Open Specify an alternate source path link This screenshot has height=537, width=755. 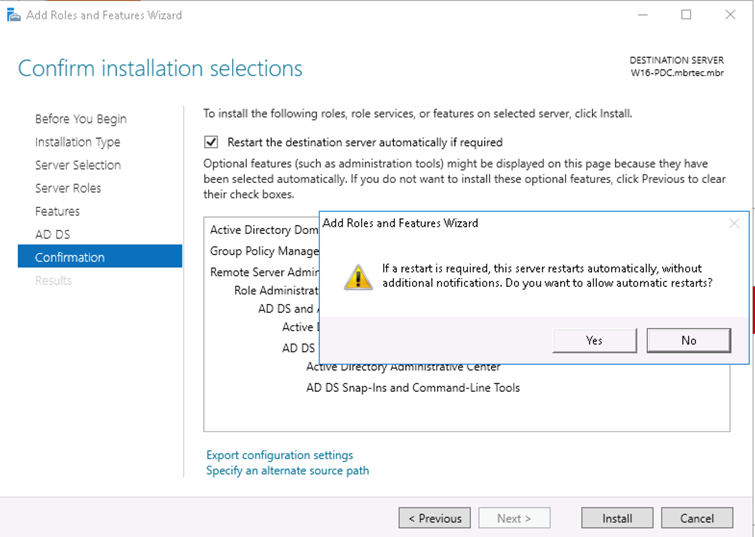tap(287, 471)
